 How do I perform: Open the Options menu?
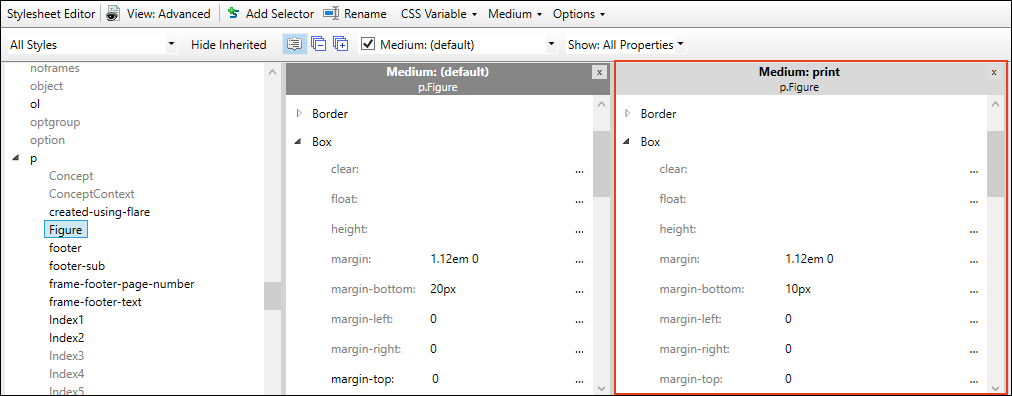coord(579,14)
